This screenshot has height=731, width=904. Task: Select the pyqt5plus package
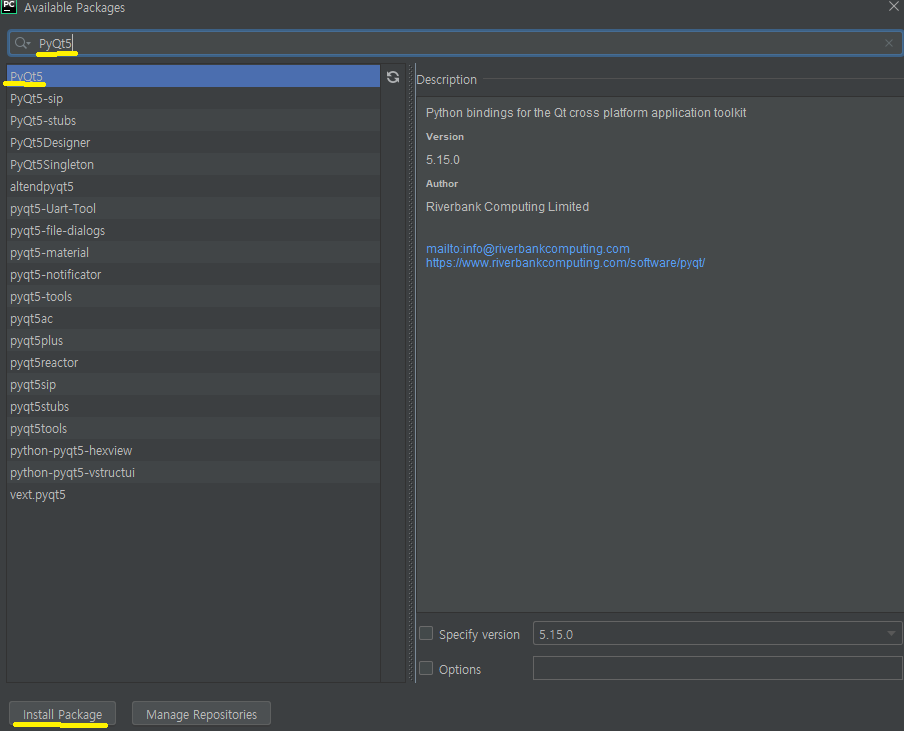click(193, 340)
